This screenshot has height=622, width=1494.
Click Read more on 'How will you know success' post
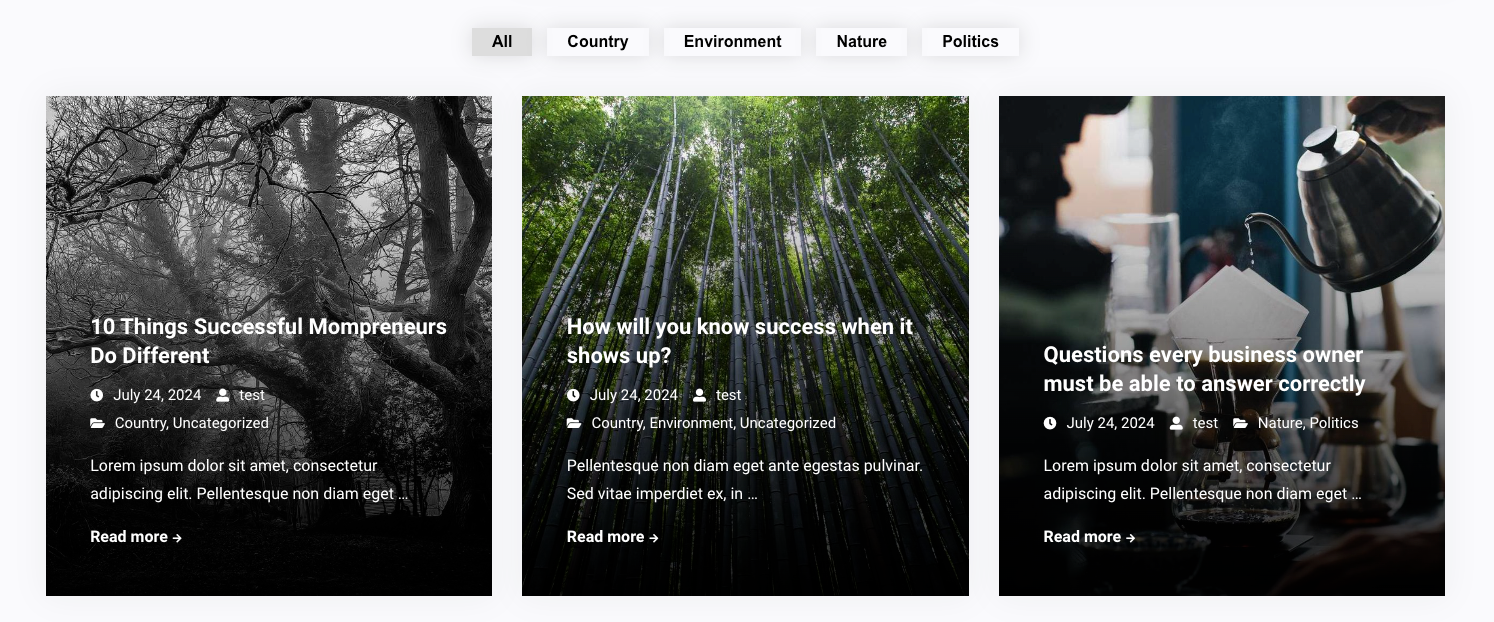click(613, 537)
